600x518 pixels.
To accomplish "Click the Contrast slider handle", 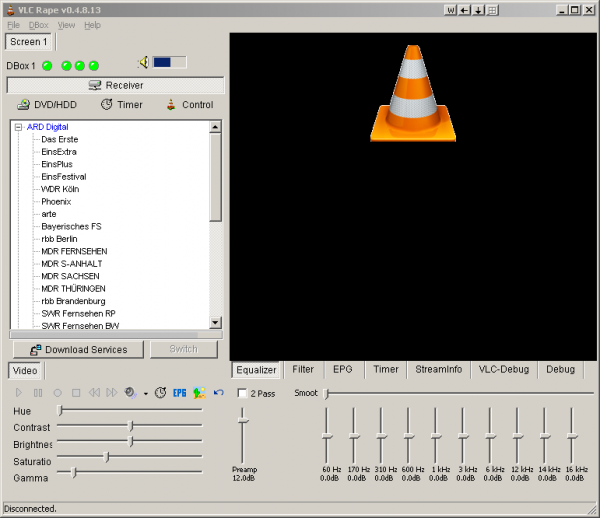I will (x=131, y=426).
